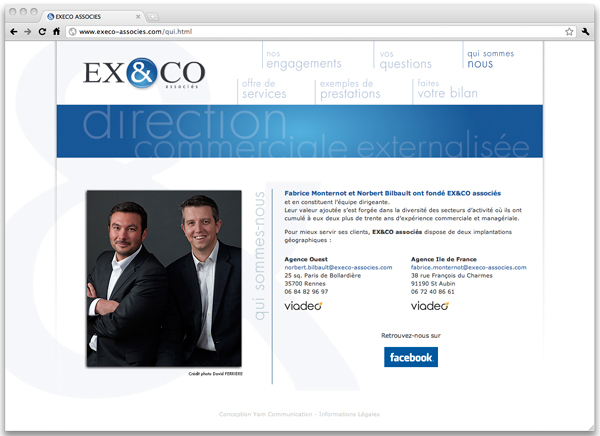The height and width of the screenshot is (436, 600).
Task: Open the 'qui sommes nous' menu item
Action: click(x=491, y=59)
